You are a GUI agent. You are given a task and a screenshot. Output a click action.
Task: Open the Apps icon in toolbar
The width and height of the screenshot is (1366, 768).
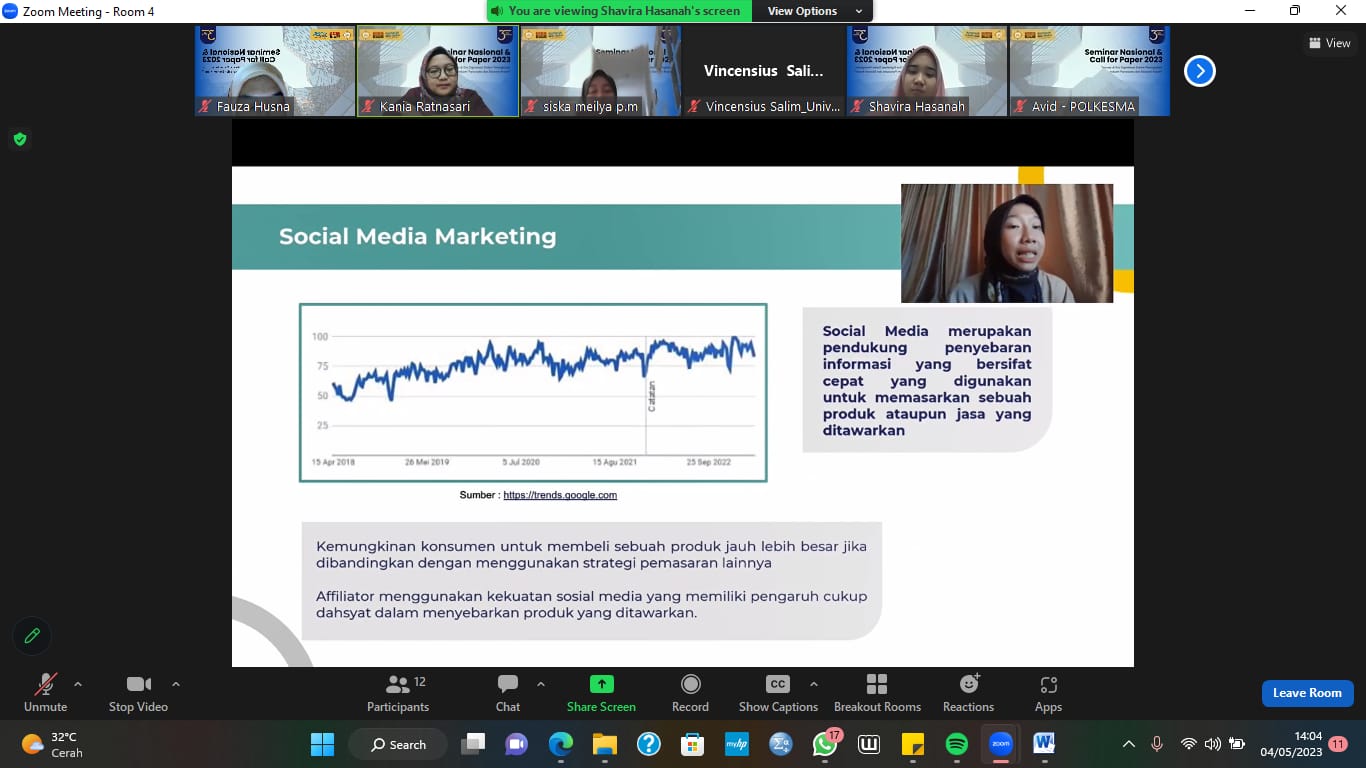[1048, 684]
